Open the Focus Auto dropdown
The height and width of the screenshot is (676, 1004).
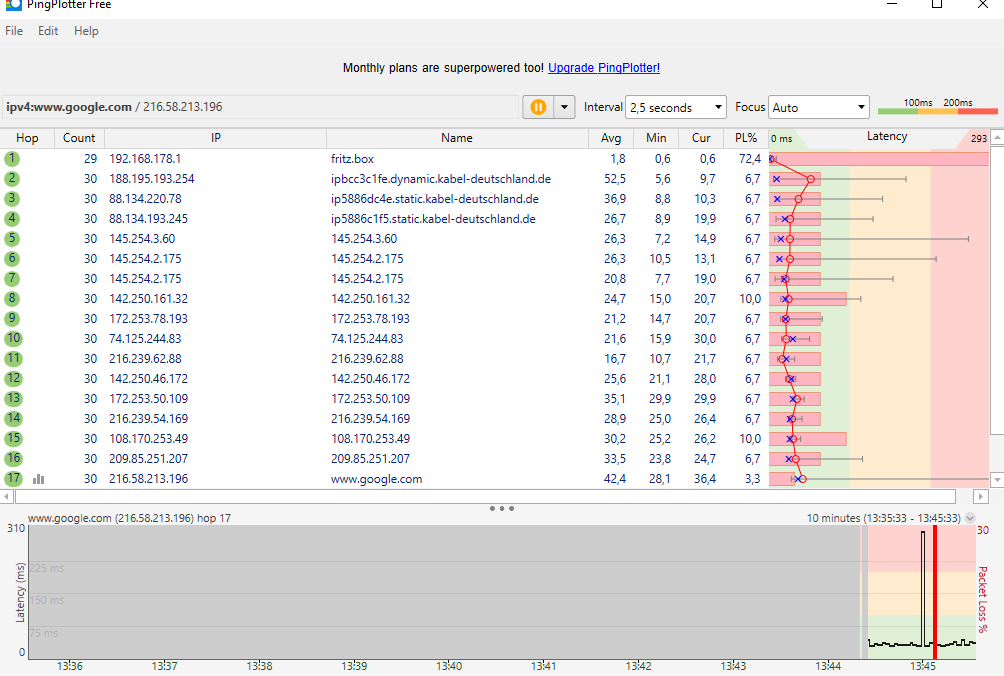[x=819, y=108]
